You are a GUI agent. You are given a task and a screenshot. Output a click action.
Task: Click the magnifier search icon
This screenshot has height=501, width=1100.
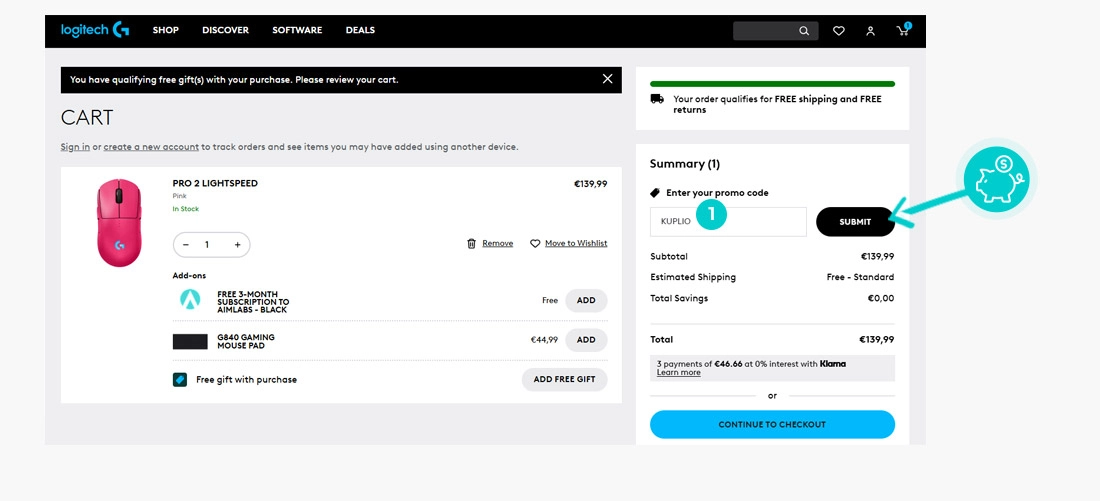[804, 31]
